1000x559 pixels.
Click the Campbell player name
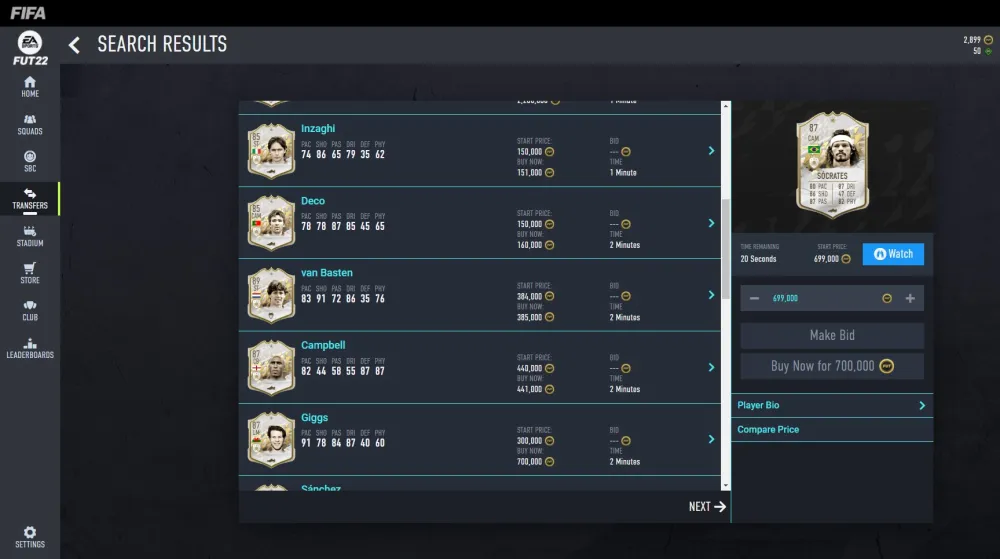coord(323,345)
